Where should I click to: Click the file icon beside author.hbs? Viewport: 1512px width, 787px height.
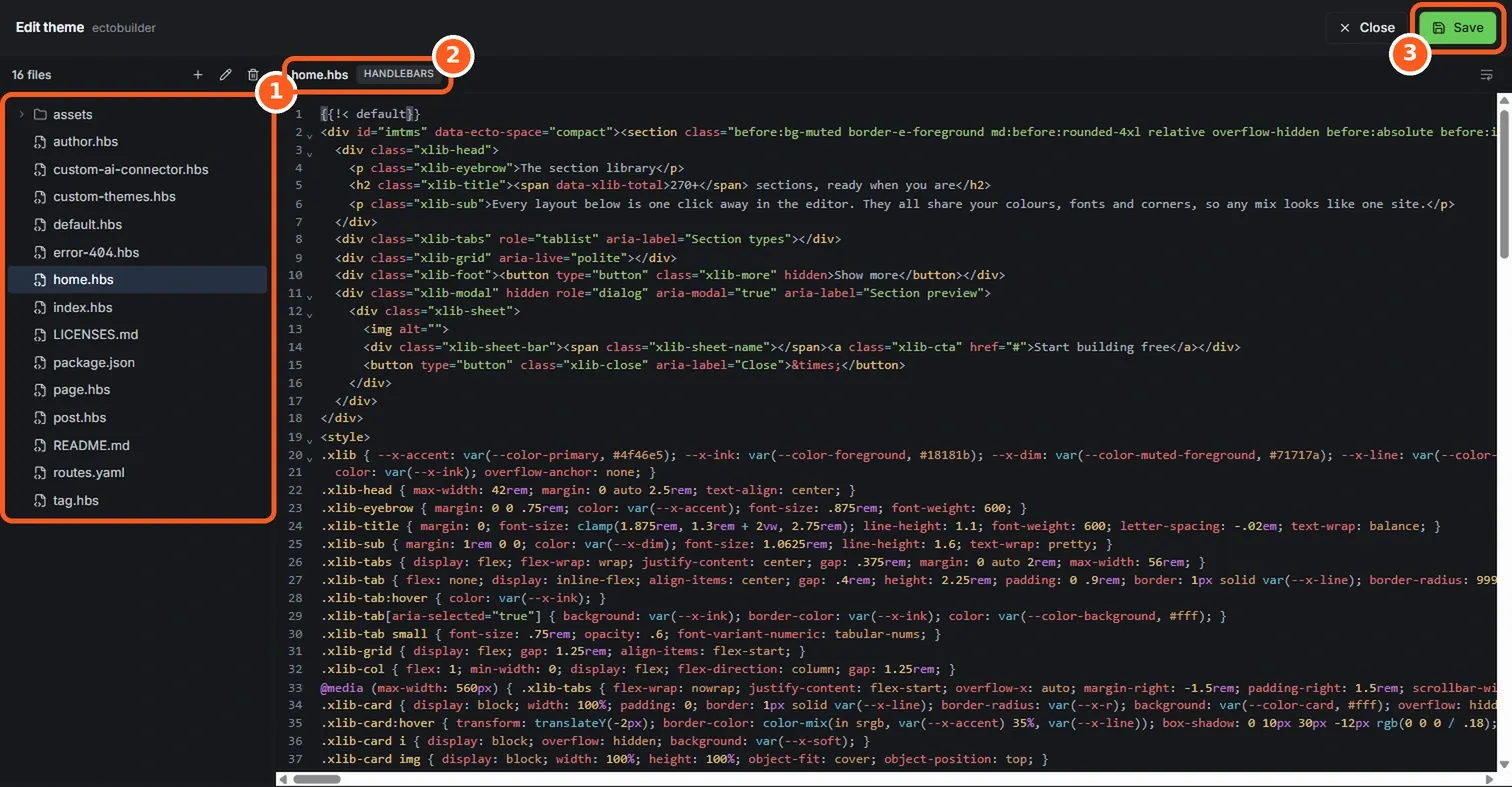(40, 142)
